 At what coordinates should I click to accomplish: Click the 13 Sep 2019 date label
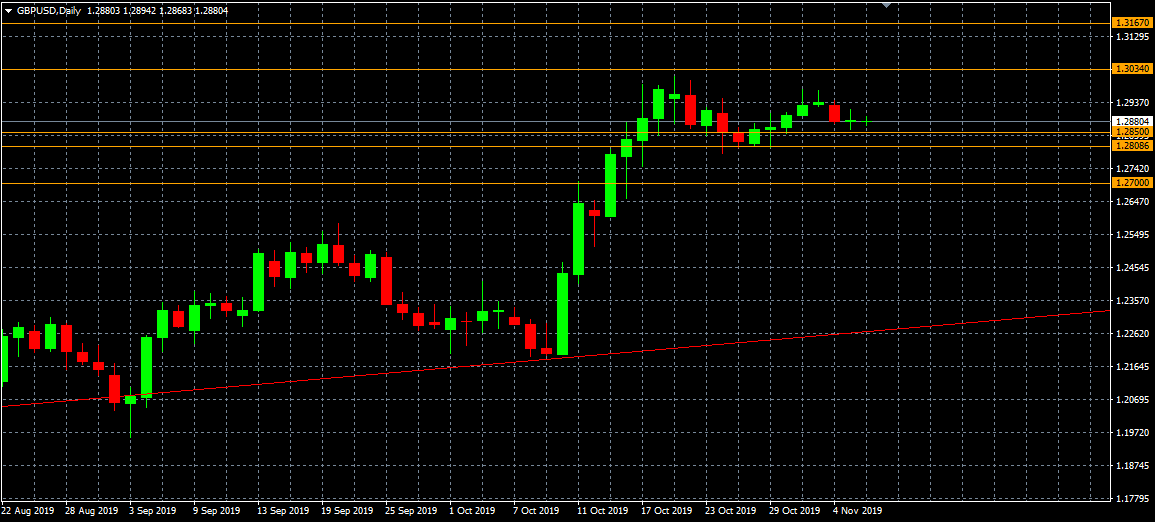coord(284,511)
